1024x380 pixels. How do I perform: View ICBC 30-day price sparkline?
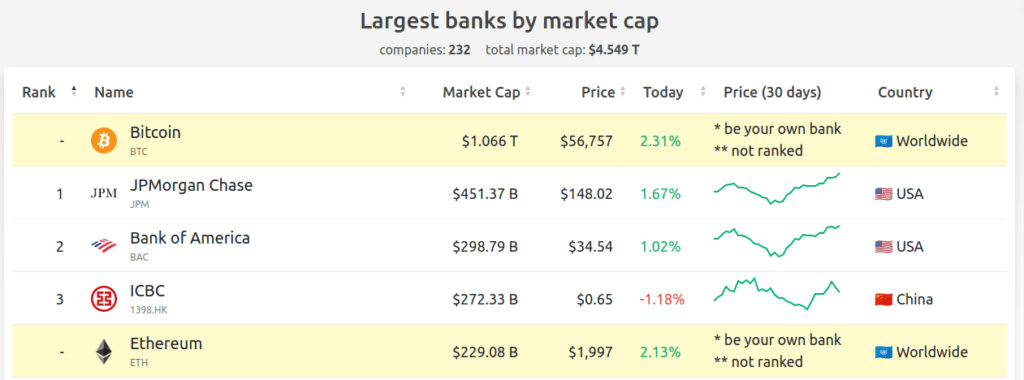(x=777, y=294)
